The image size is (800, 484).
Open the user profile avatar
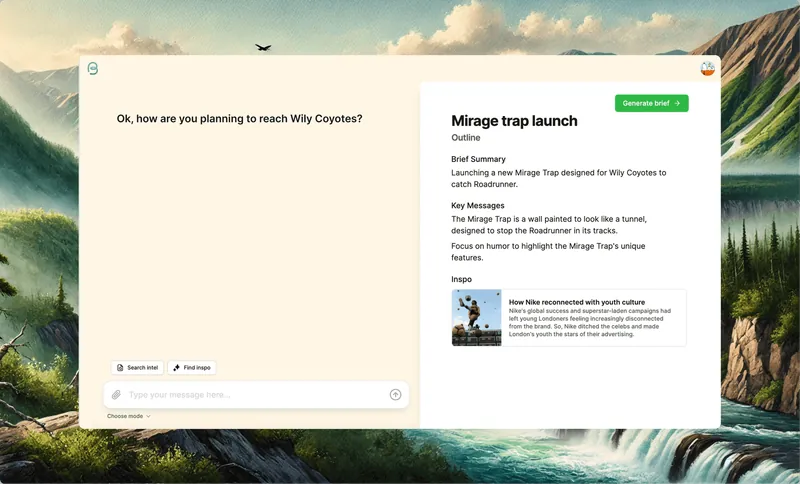[707, 68]
